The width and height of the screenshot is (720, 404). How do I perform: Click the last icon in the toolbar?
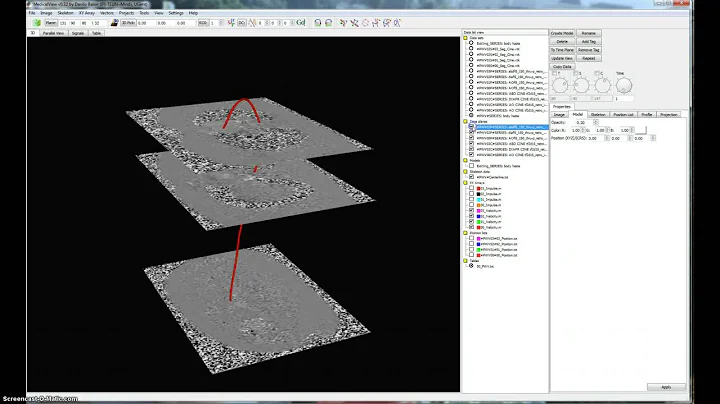point(397,23)
